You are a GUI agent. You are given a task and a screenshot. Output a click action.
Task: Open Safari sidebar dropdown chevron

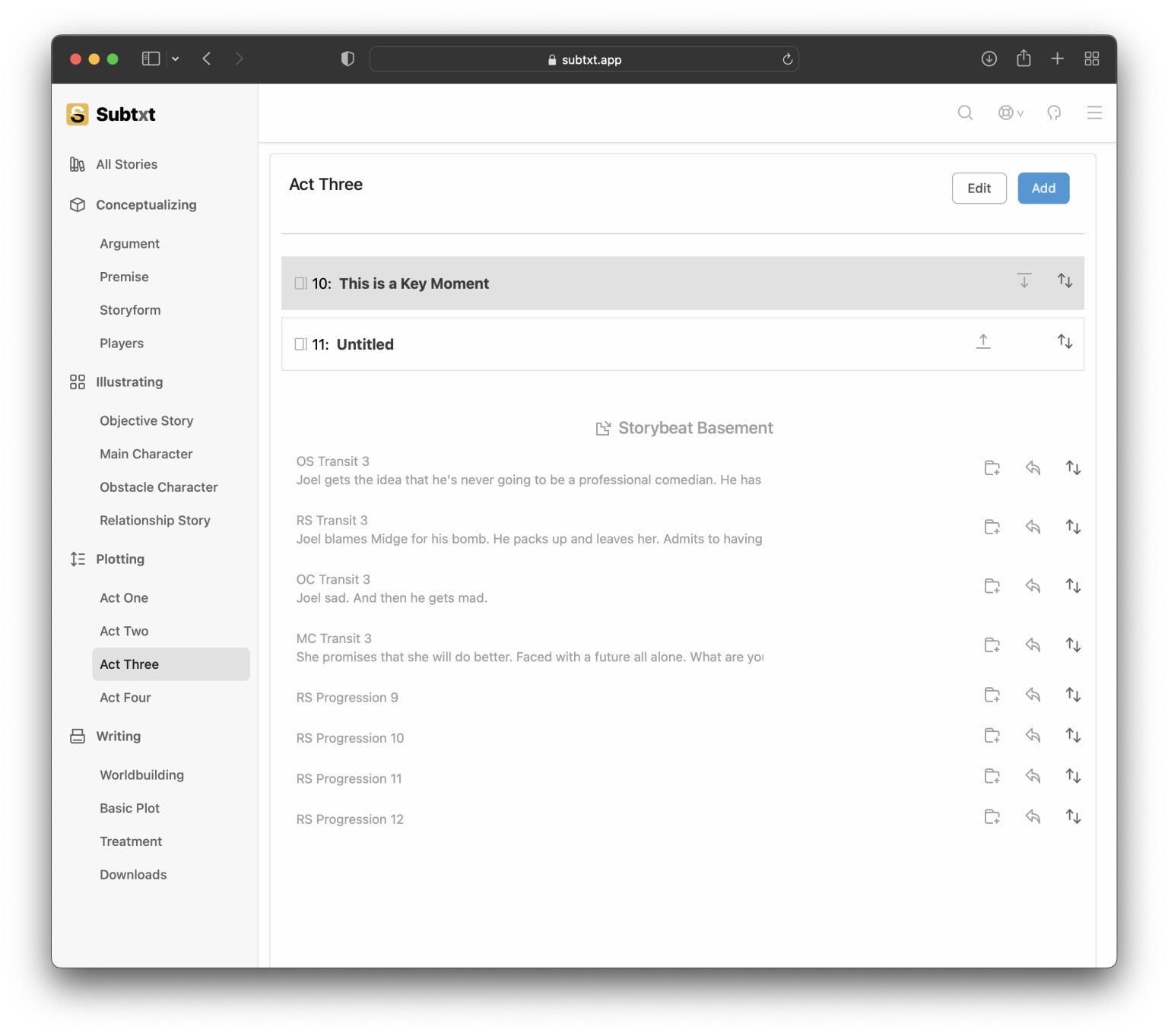pyautogui.click(x=176, y=59)
